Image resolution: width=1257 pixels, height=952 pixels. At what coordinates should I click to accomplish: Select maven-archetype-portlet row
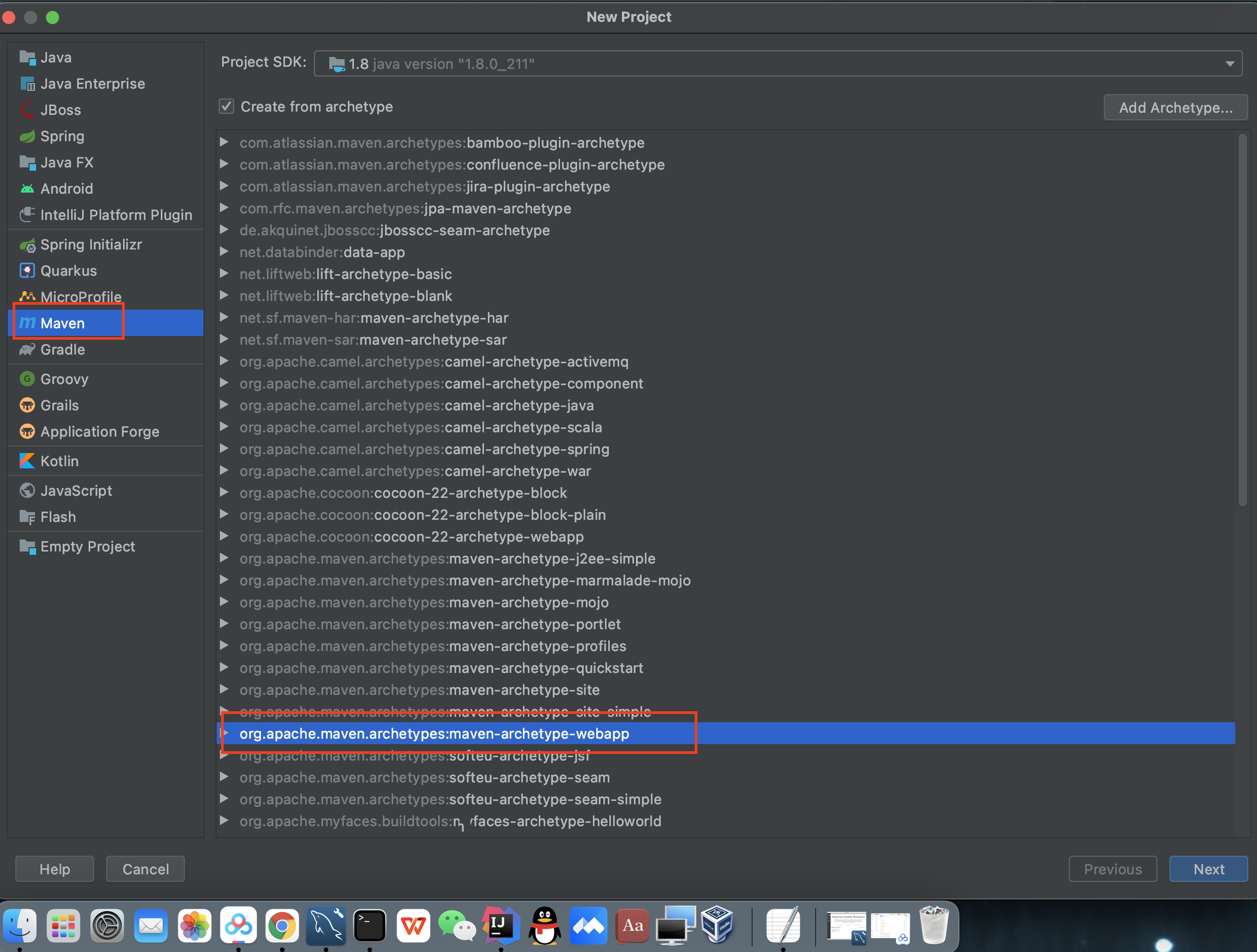[x=727, y=624]
